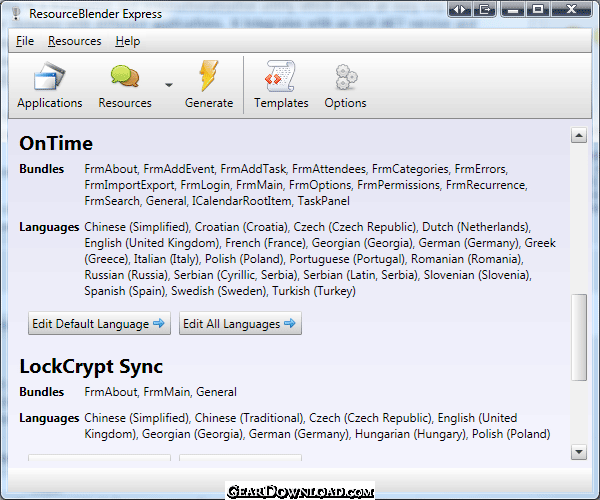This screenshot has height=500, width=600.
Task: Click the scrollbar down arrow
Action: 579,452
